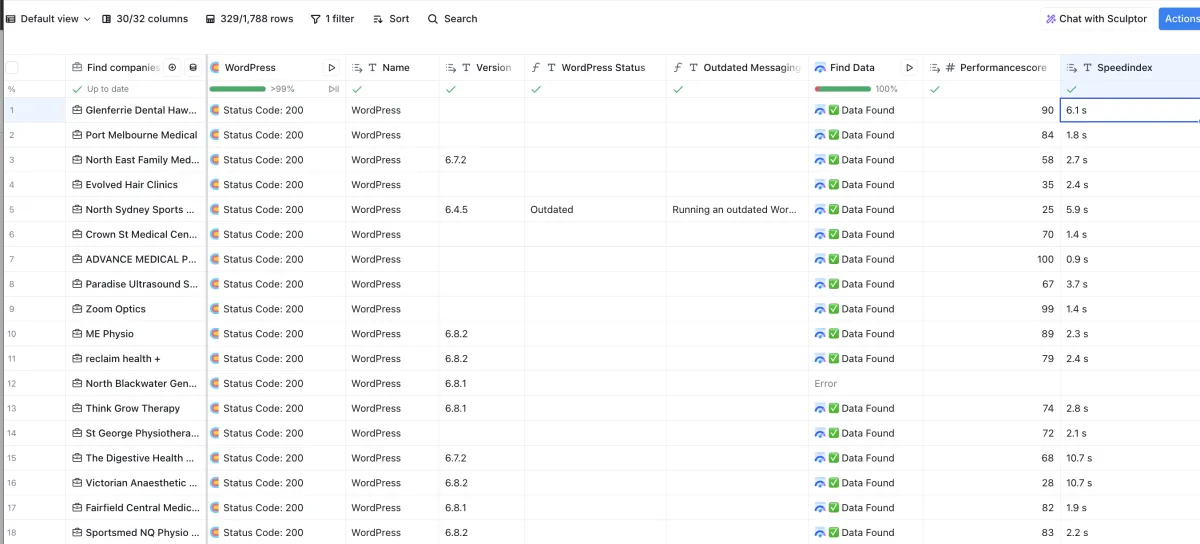
Task: Run the Find Data column with its play button
Action: [x=909, y=68]
